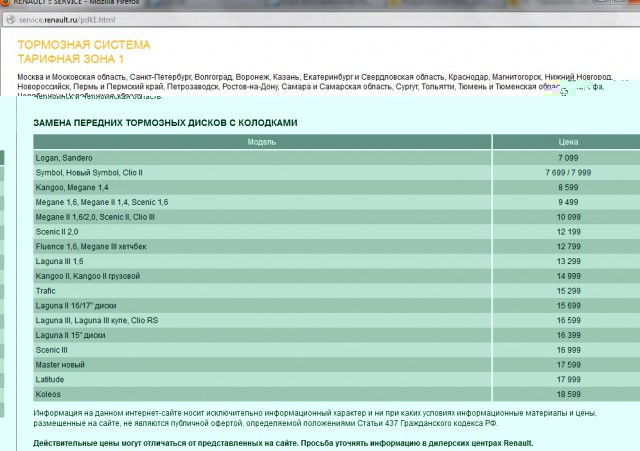Click price 15 699
Image resolution: width=640 pixels, height=451 pixels.
(569, 306)
